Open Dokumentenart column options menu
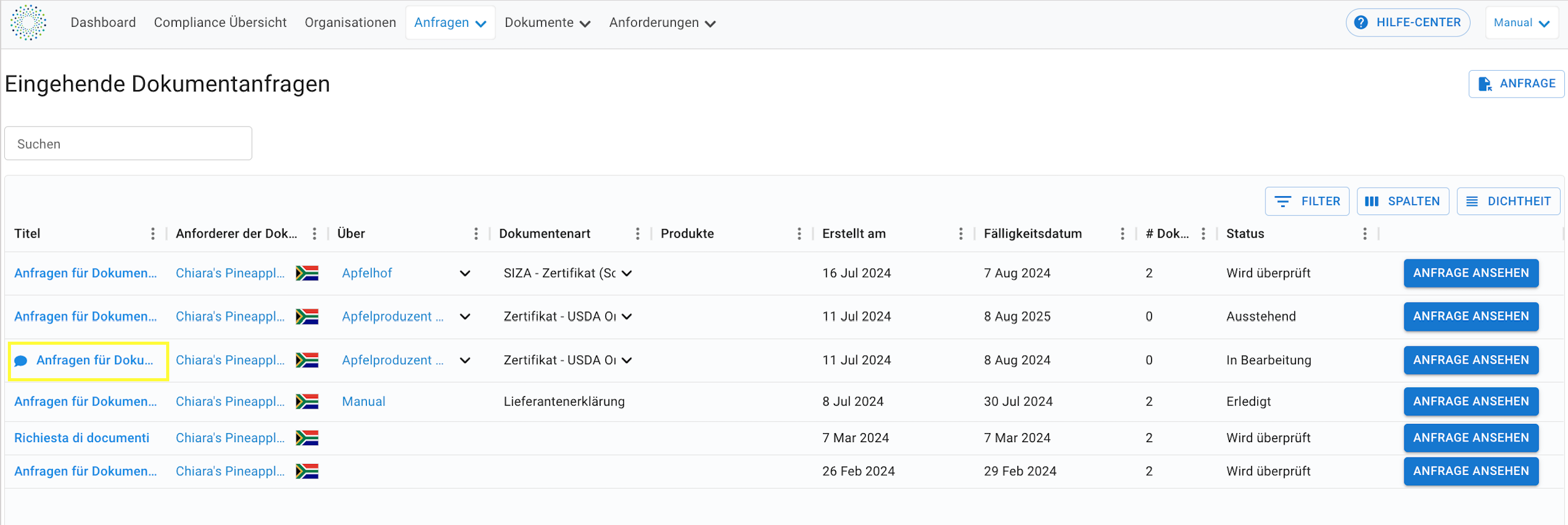 [x=637, y=234]
